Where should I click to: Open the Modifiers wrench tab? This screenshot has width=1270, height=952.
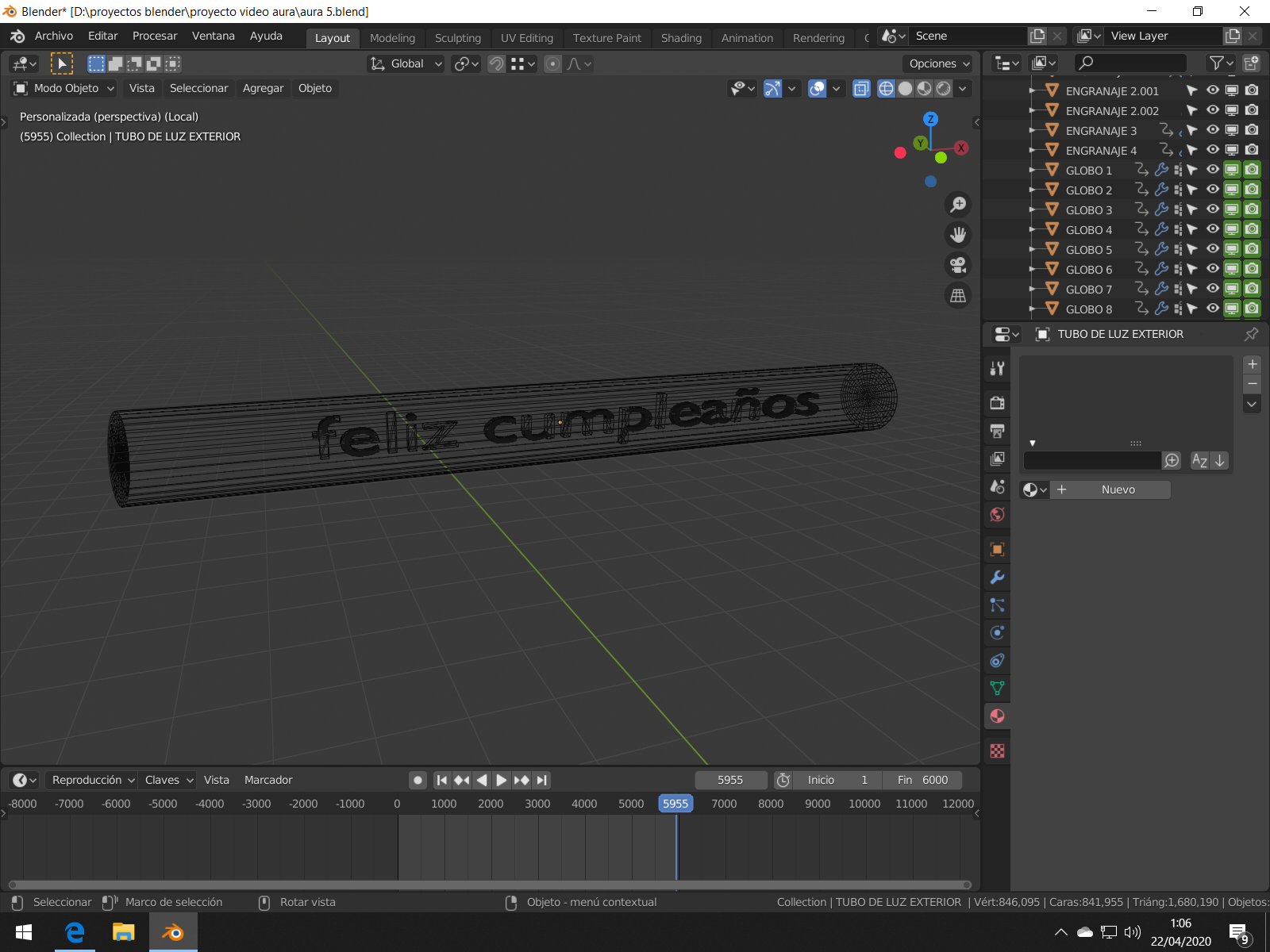[998, 577]
